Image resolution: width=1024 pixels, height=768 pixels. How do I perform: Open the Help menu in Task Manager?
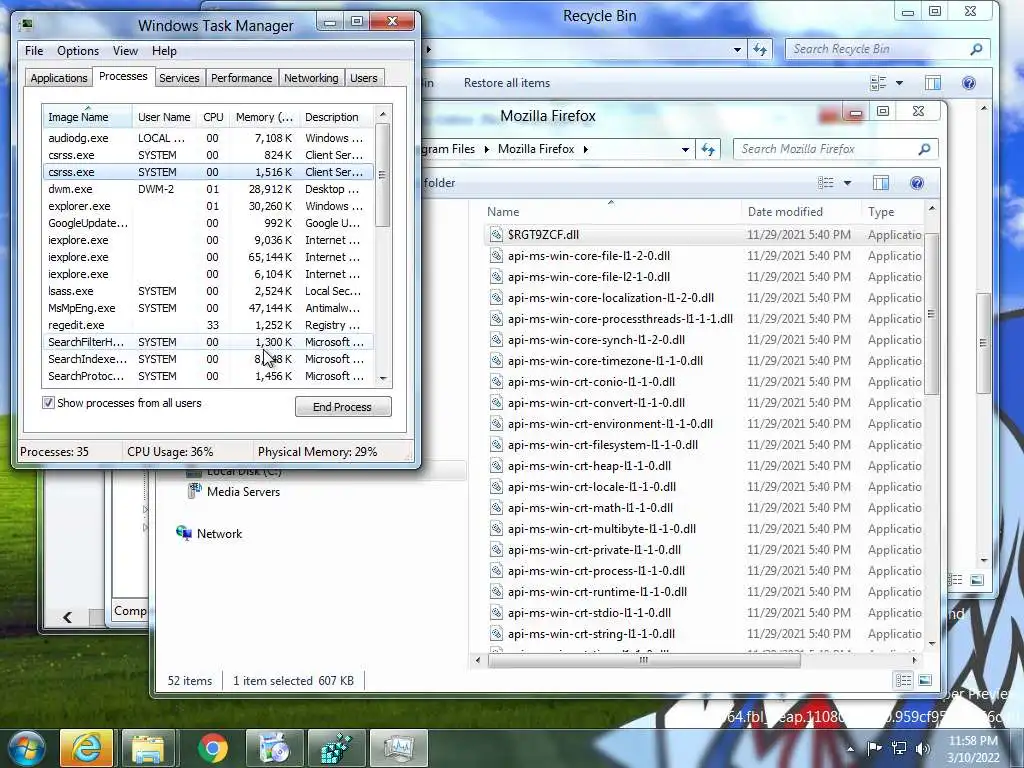point(164,51)
